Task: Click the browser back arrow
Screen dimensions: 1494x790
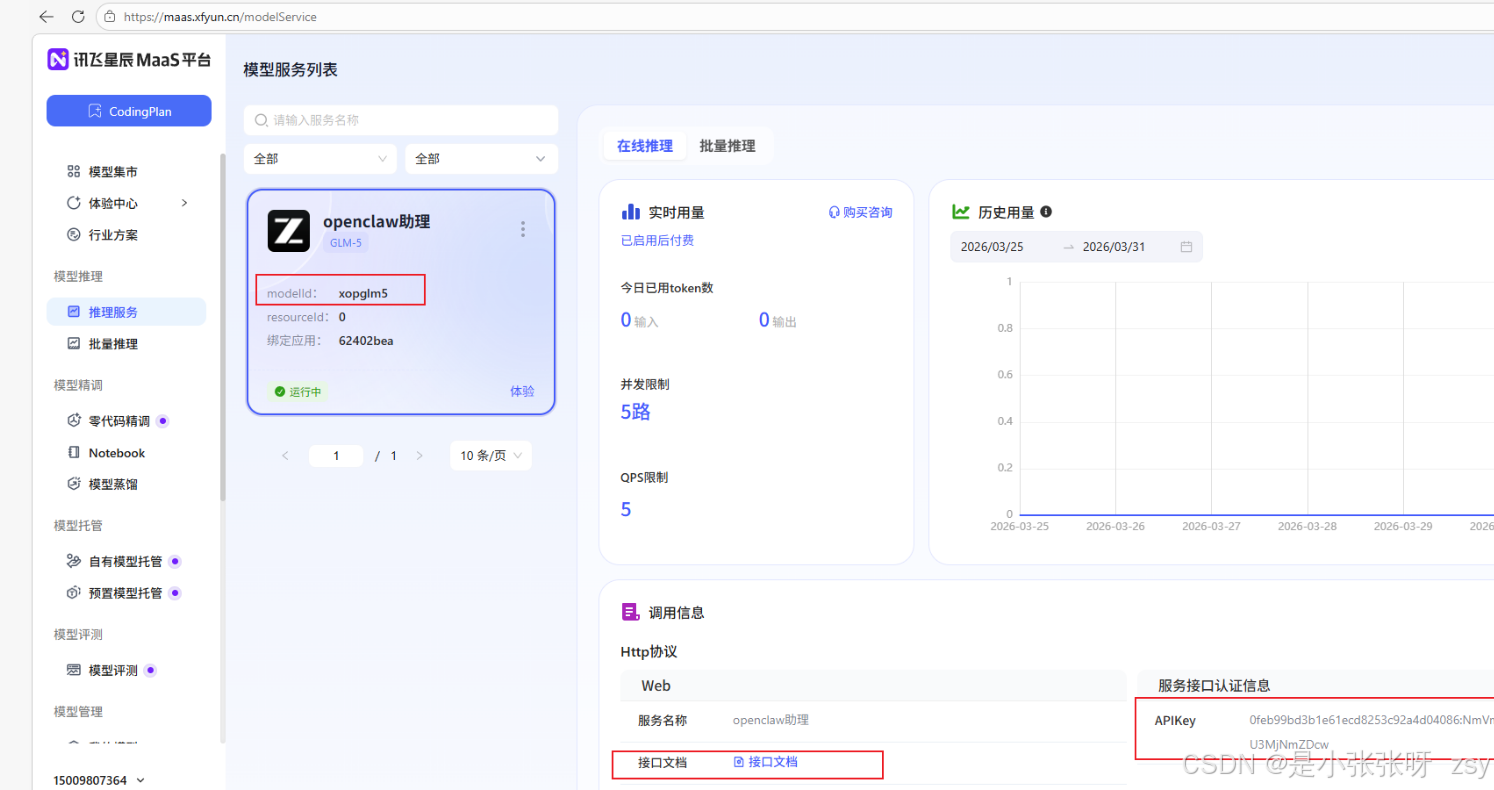Action: pos(47,16)
